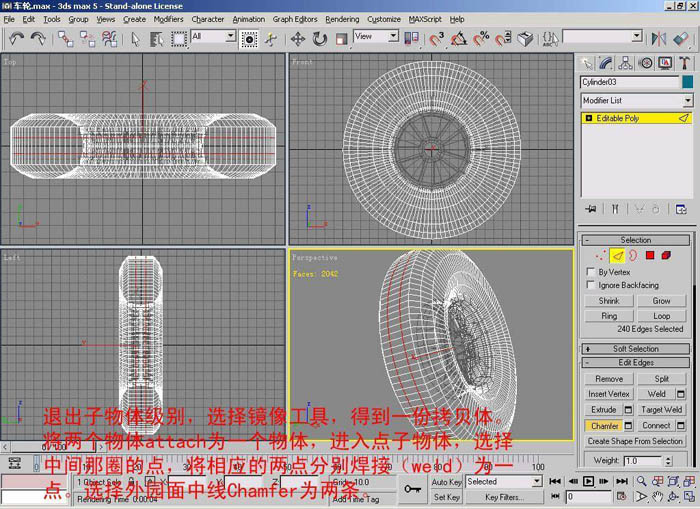700x509 pixels.
Task: Choose the Select Object arrow tool
Action: (x=135, y=39)
